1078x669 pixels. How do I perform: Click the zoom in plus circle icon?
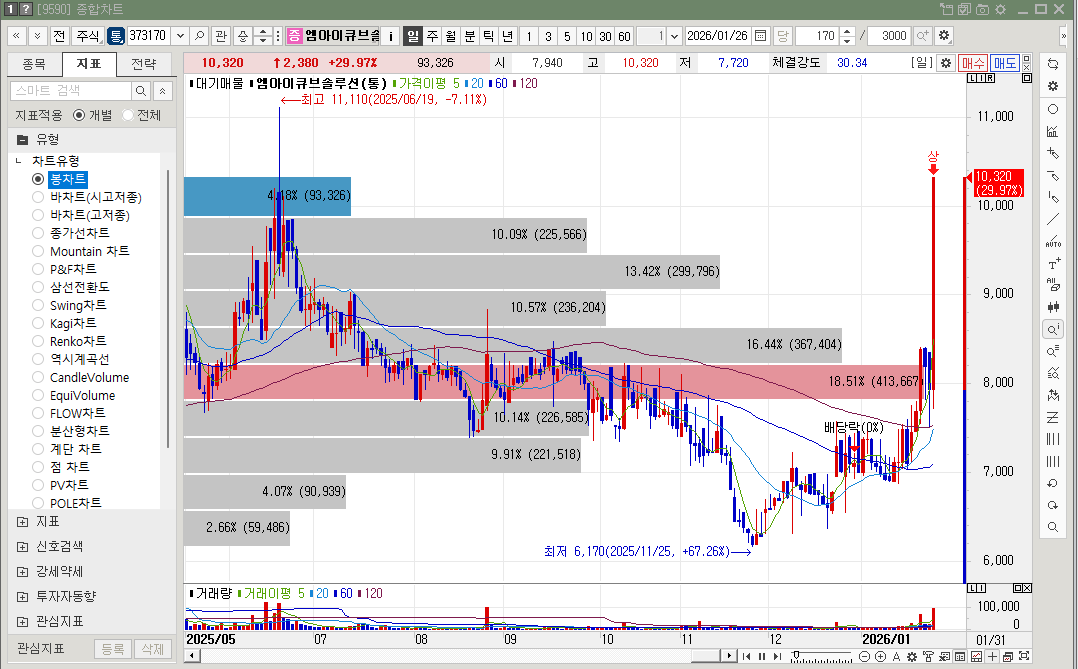pos(880,657)
